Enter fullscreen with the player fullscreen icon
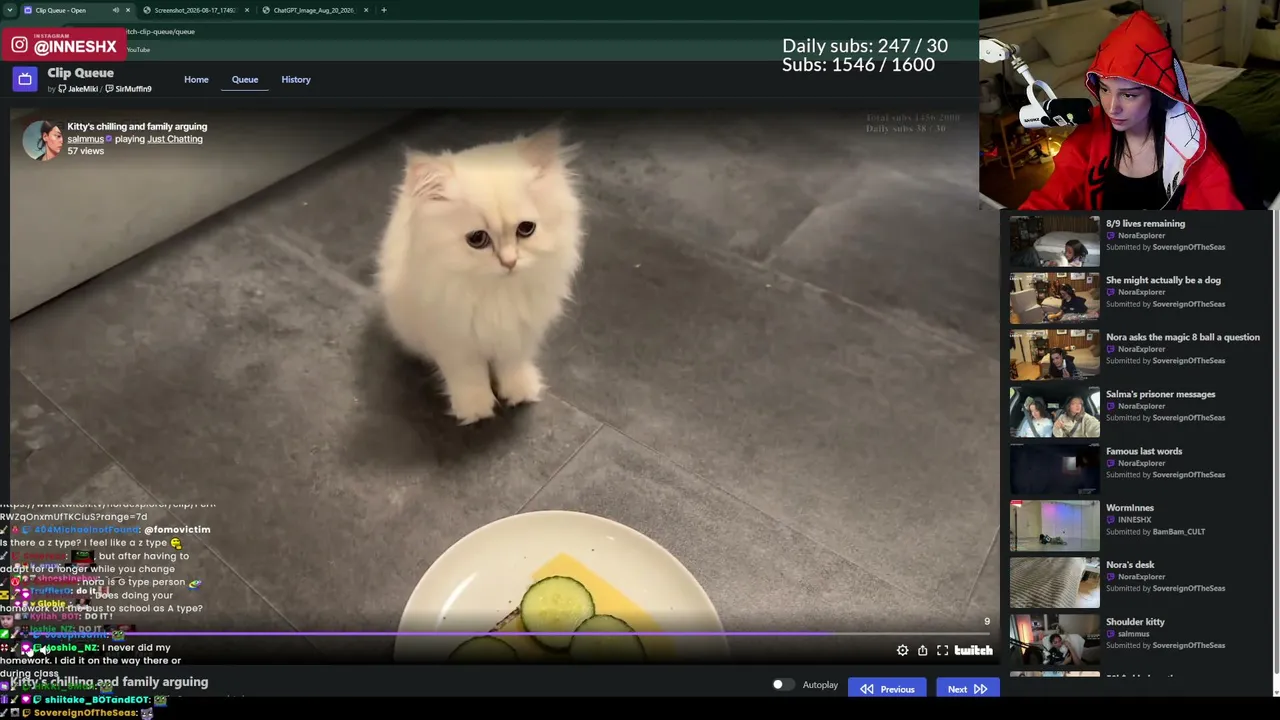The width and height of the screenshot is (1280, 720). 942,651
